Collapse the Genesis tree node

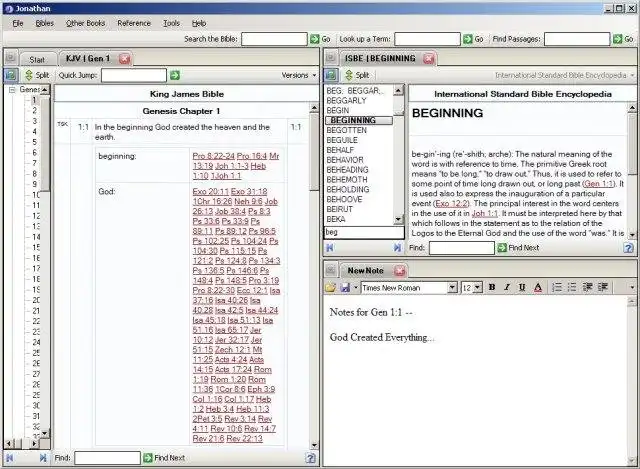pos(12,89)
